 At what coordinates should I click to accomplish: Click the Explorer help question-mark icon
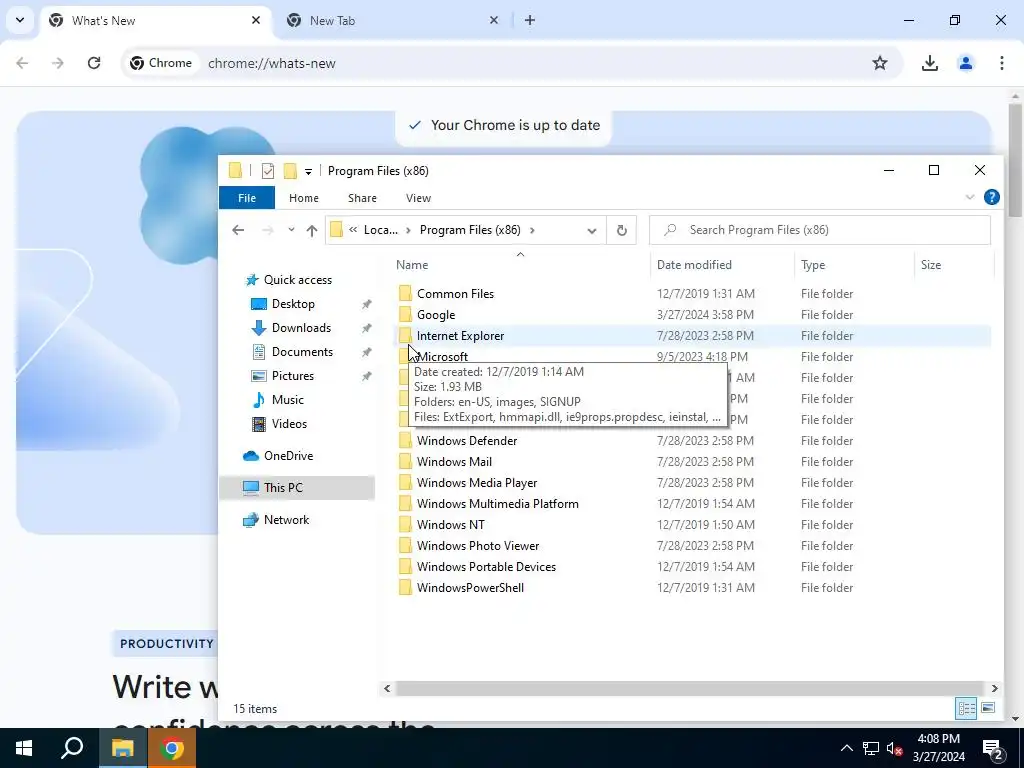(x=991, y=197)
